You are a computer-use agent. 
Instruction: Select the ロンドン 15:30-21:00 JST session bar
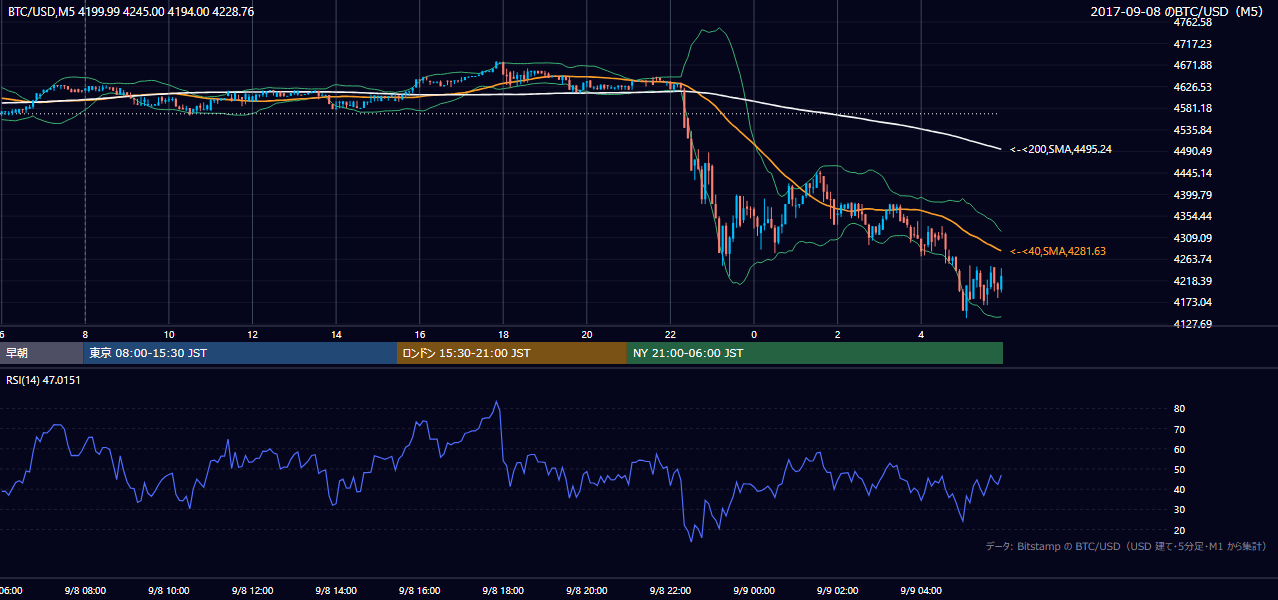click(512, 353)
